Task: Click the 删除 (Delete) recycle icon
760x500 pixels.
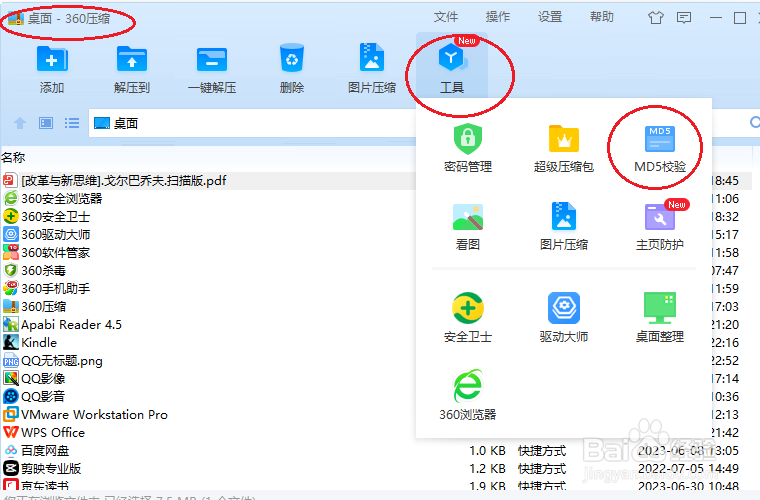Action: click(292, 69)
